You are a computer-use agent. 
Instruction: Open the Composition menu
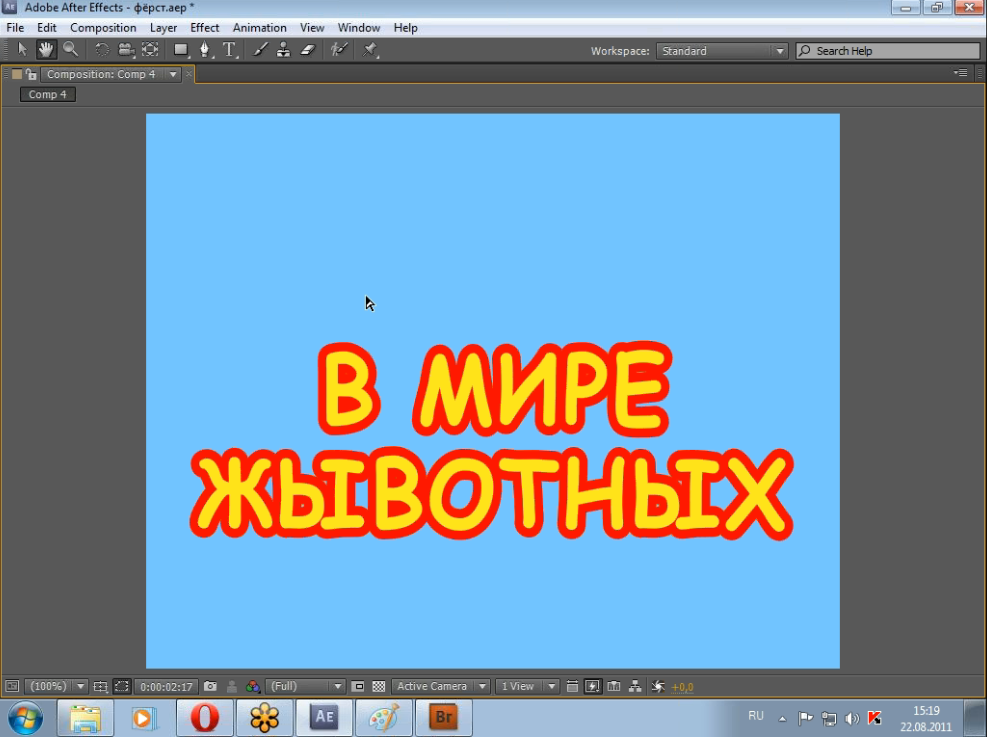point(103,28)
